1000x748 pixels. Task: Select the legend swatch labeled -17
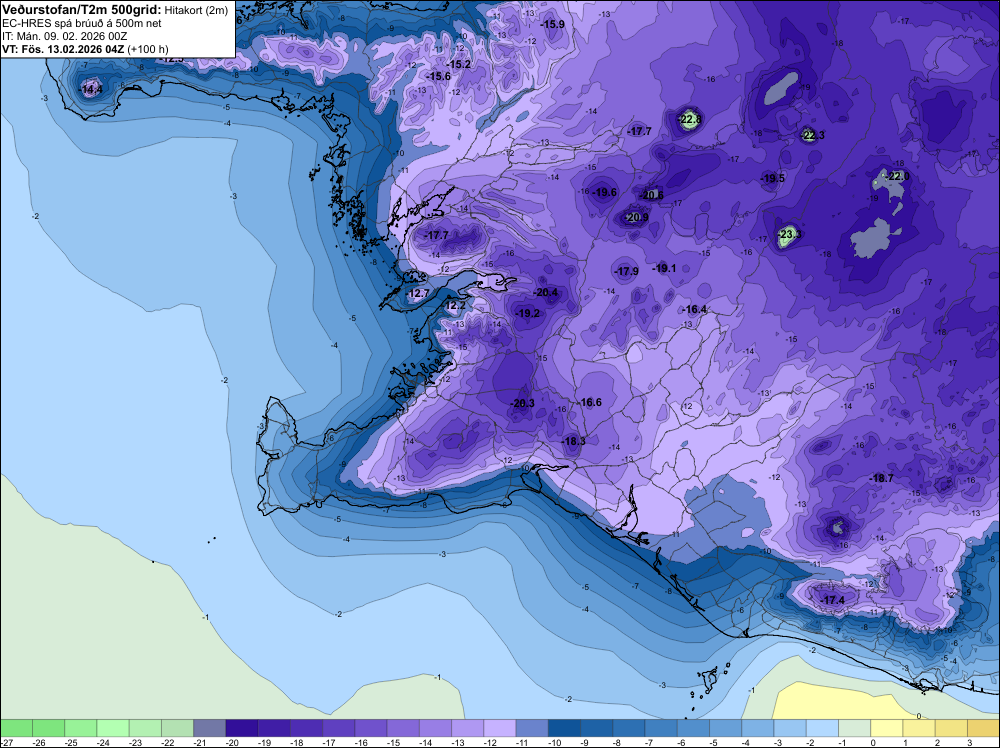[x=339, y=728]
